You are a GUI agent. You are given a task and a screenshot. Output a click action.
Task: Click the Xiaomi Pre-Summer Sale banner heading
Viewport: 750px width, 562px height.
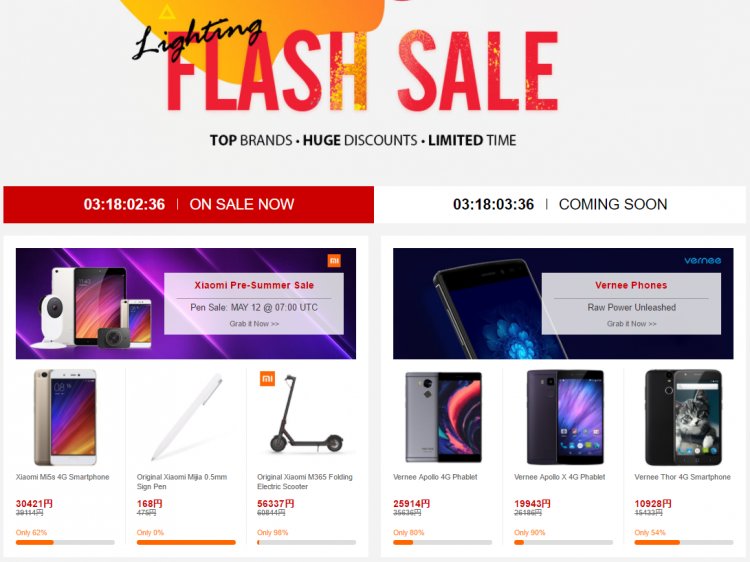254,286
